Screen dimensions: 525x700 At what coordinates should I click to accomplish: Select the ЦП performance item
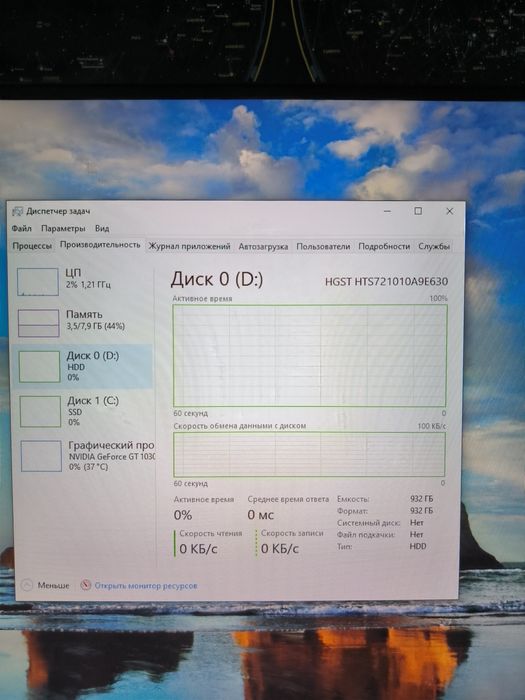(x=83, y=281)
